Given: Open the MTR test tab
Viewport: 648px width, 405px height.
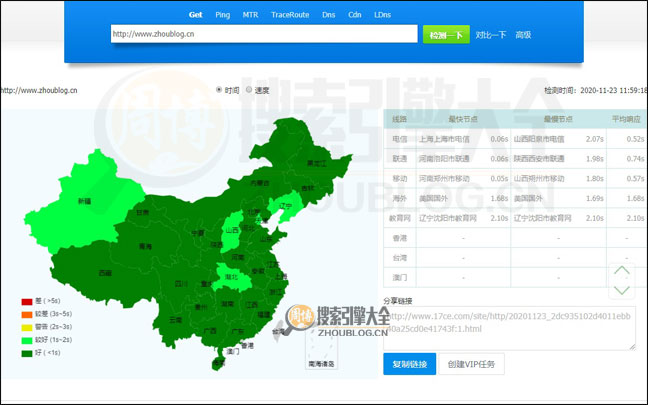Looking at the screenshot, I should tap(250, 15).
